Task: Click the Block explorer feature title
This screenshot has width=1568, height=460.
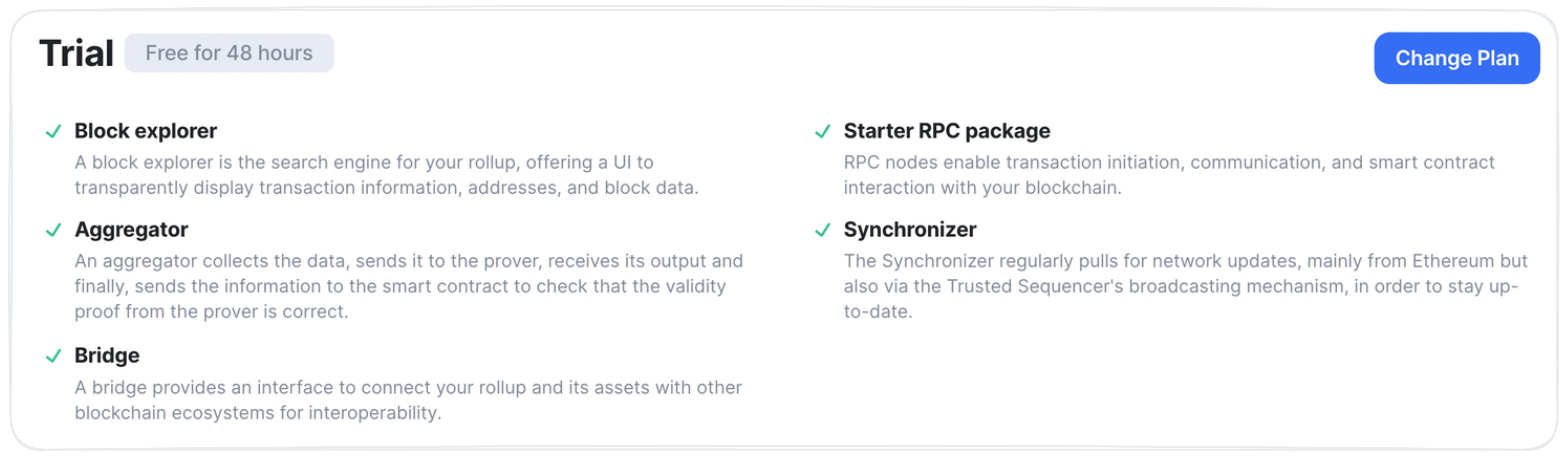Action: [145, 131]
